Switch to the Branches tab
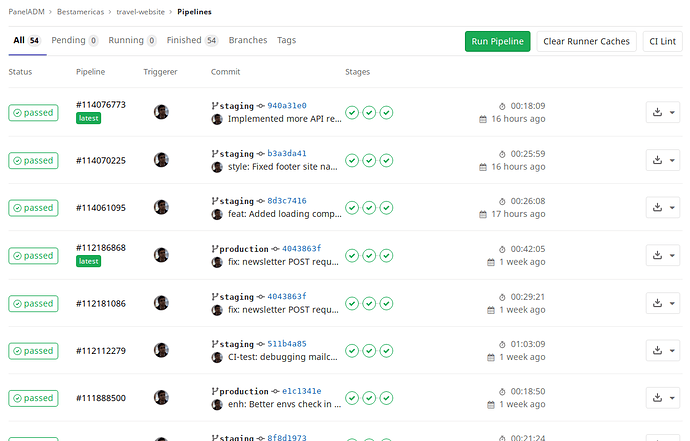 click(x=248, y=40)
